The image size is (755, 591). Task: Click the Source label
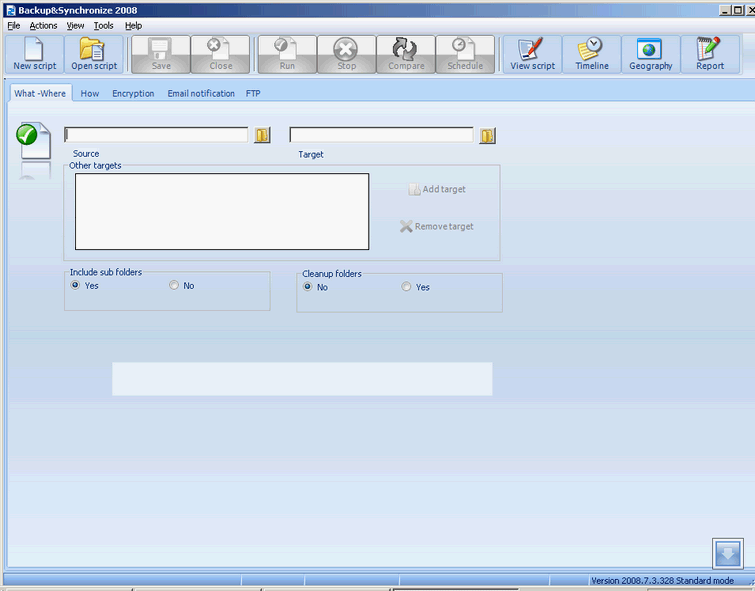[x=86, y=154]
